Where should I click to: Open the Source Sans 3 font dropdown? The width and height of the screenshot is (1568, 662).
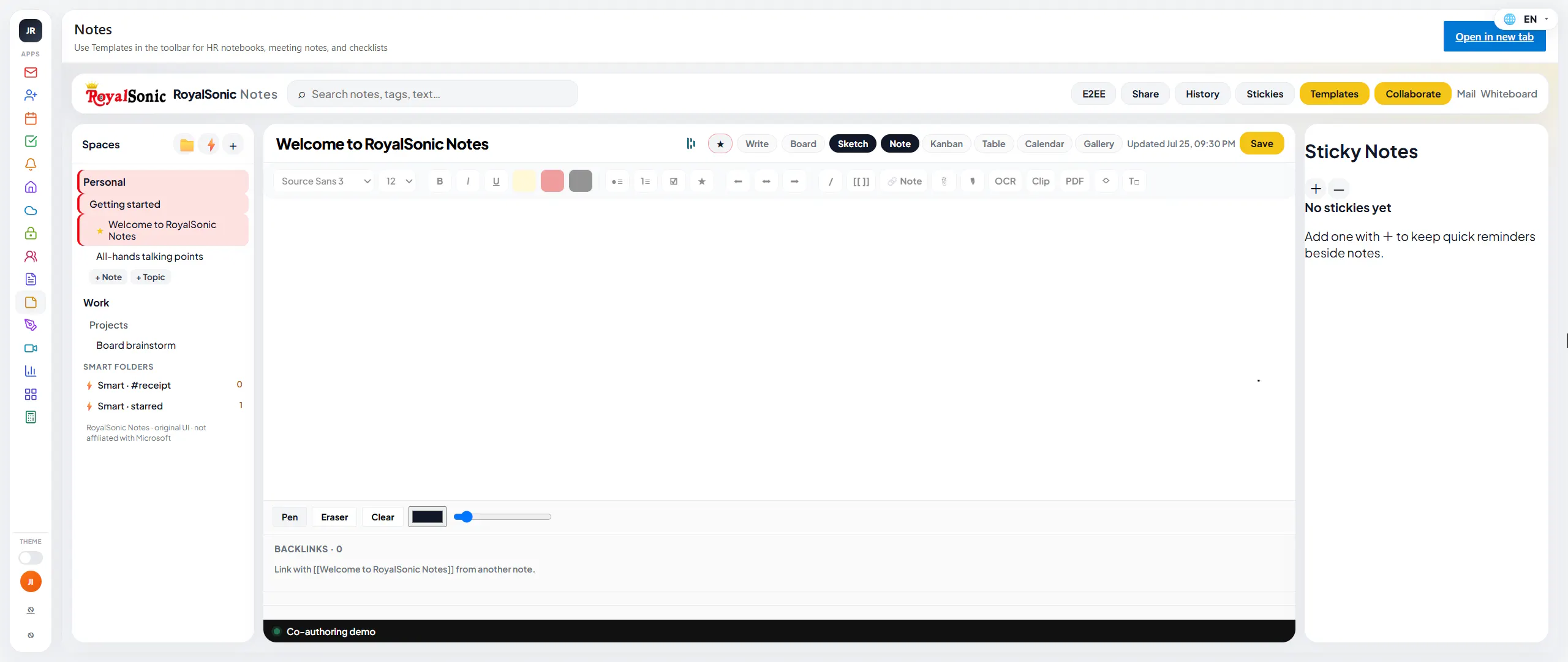tap(325, 181)
